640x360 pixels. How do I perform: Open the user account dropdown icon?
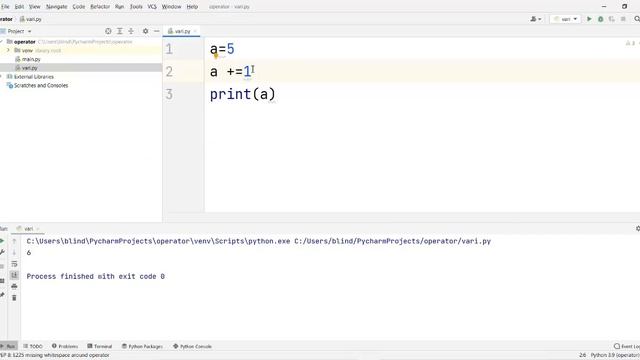536,19
